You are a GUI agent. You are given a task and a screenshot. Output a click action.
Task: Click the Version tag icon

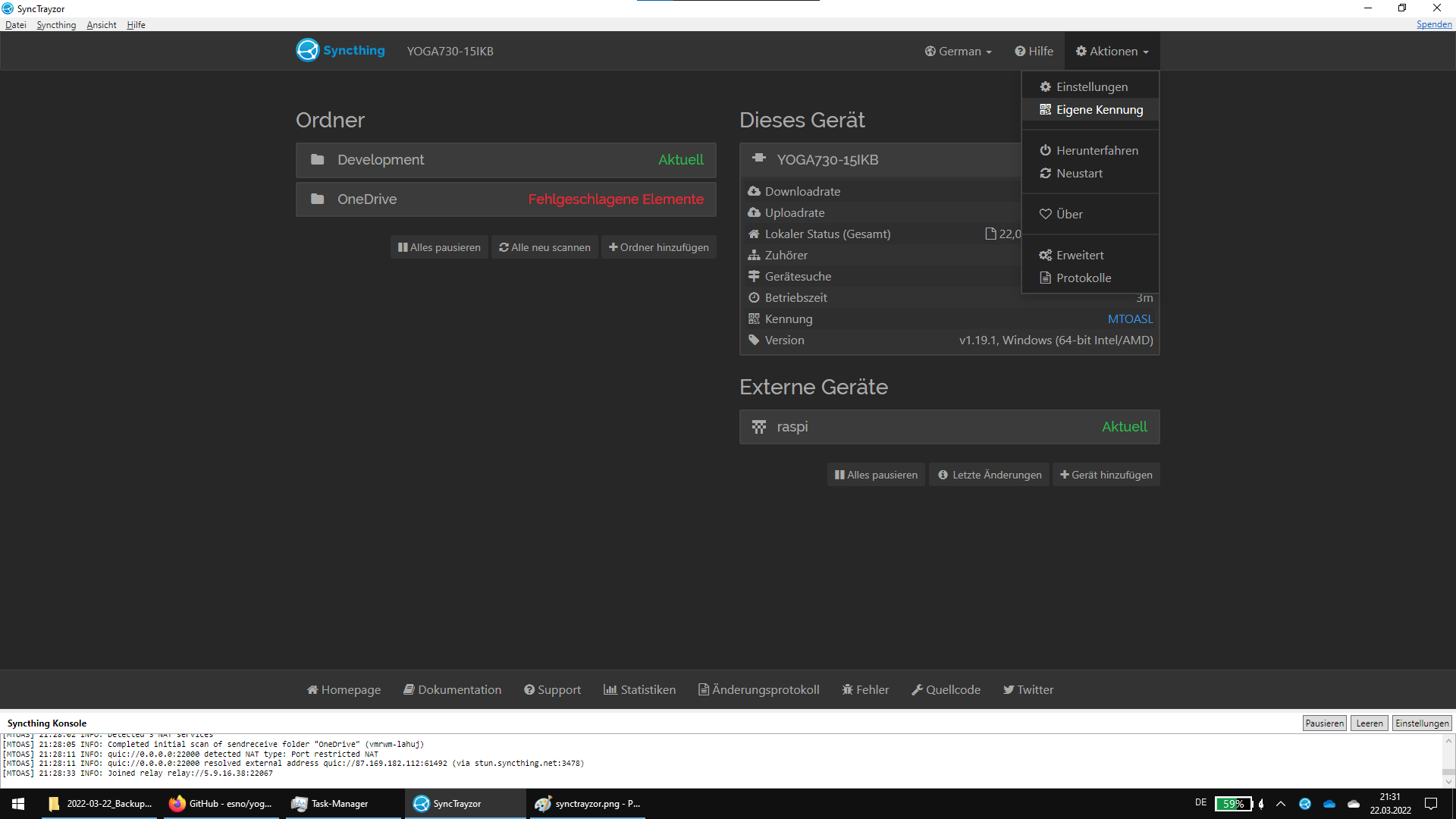[754, 340]
